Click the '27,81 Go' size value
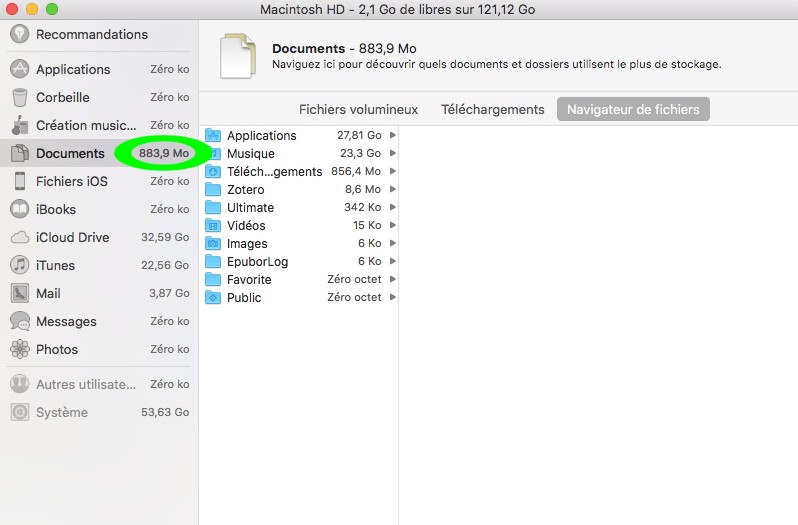 pos(359,135)
